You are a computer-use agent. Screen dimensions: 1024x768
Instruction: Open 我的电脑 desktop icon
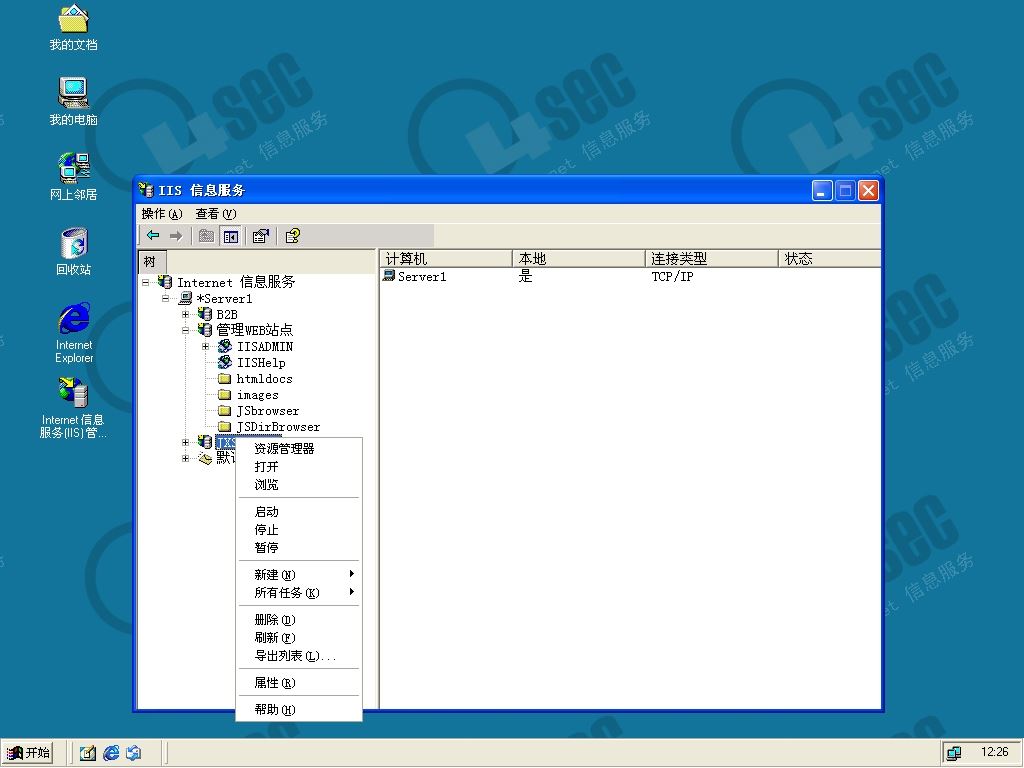pos(73,102)
